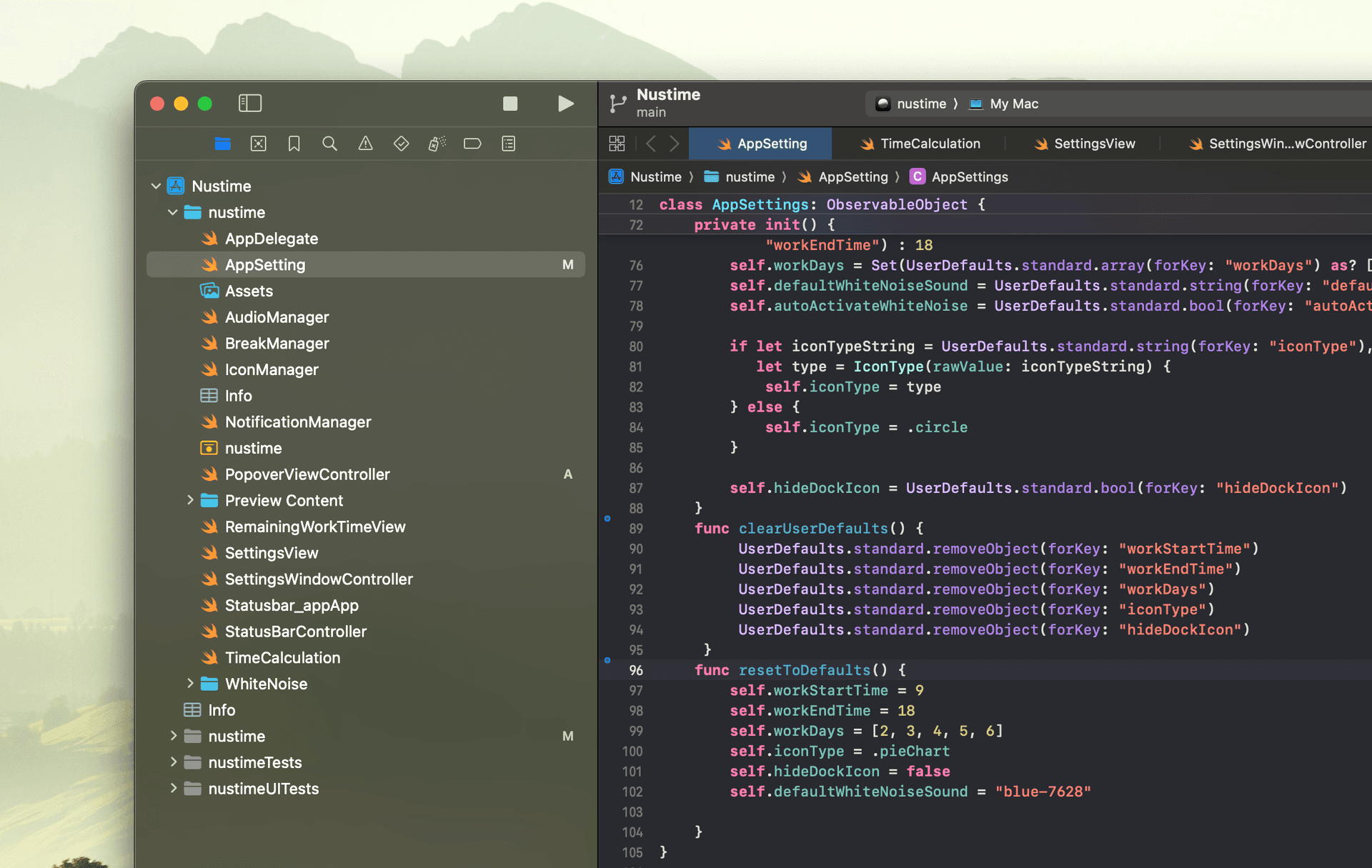Viewport: 1372px width, 868px height.
Task: Switch to the Bookmark navigator
Action: (x=294, y=144)
